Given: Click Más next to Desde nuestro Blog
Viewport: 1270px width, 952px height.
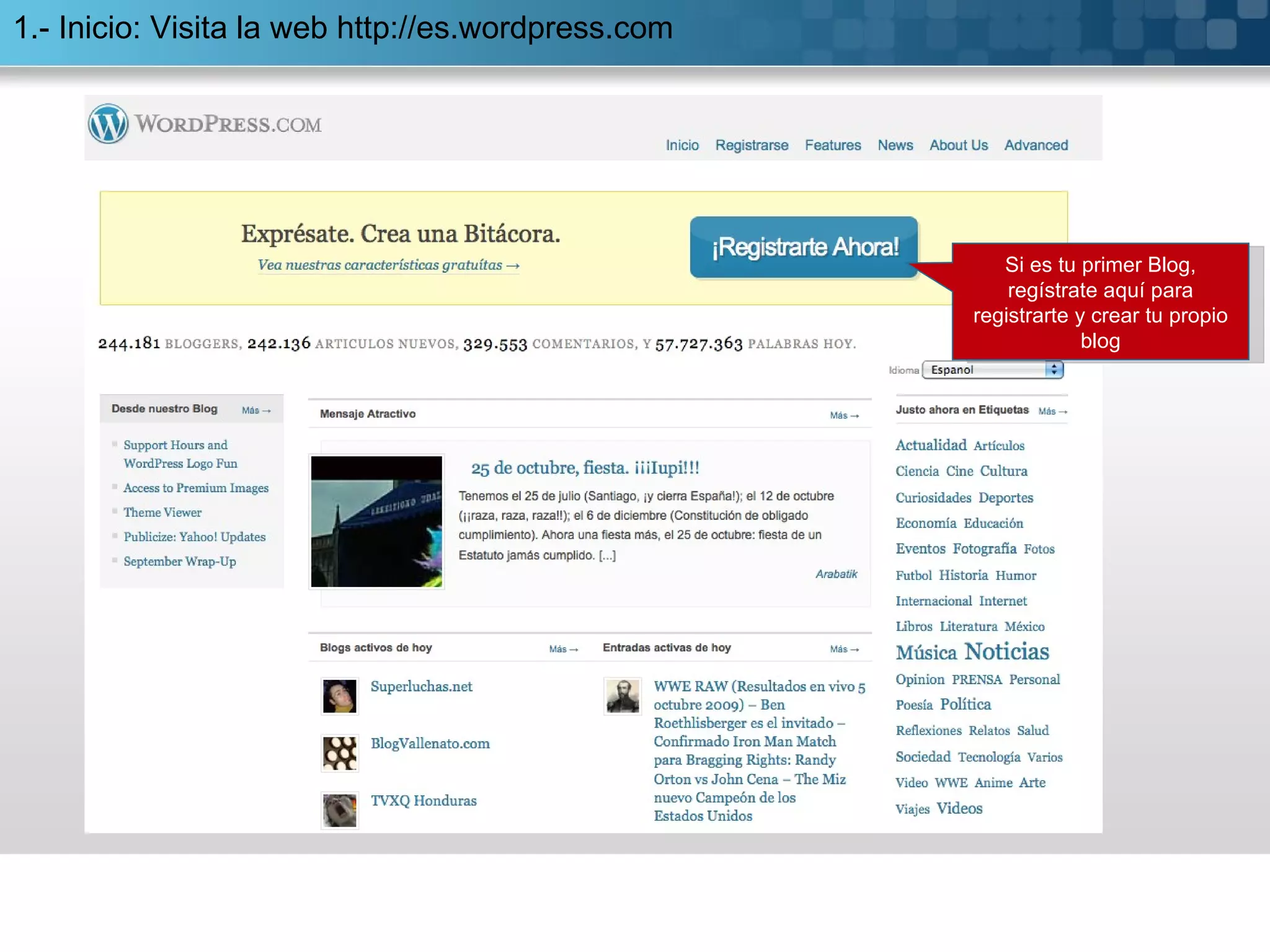Looking at the screenshot, I should (256, 410).
